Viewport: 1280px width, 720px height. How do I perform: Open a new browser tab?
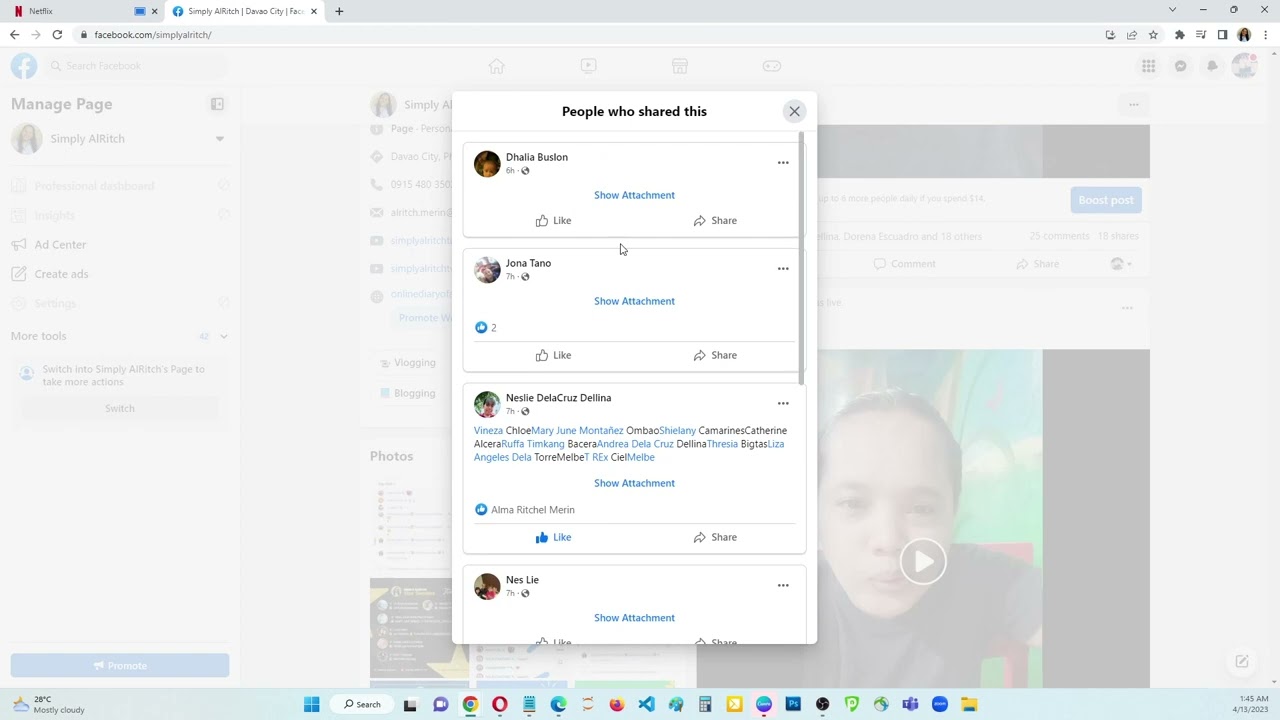click(339, 11)
